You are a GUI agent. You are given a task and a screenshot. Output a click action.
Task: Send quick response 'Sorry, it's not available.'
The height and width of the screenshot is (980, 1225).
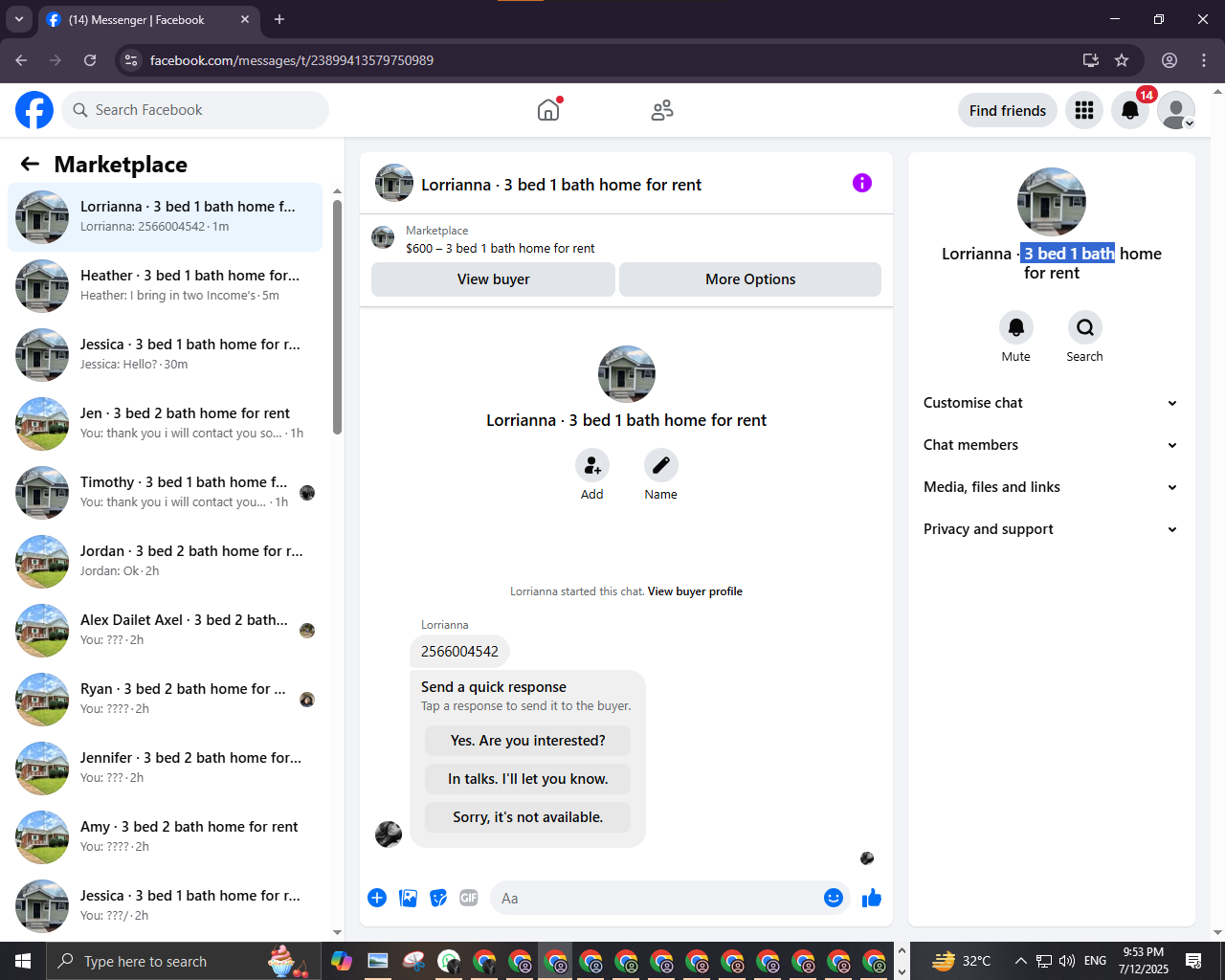click(527, 817)
